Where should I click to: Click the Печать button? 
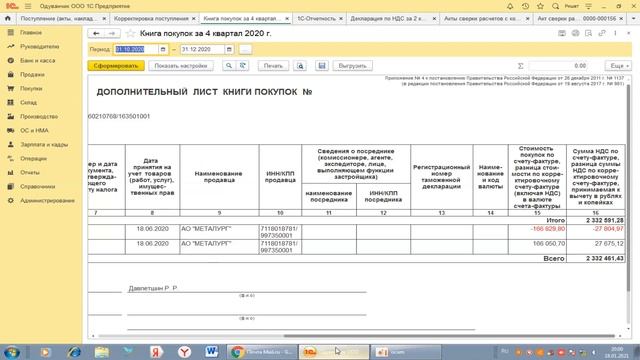tap(273, 66)
